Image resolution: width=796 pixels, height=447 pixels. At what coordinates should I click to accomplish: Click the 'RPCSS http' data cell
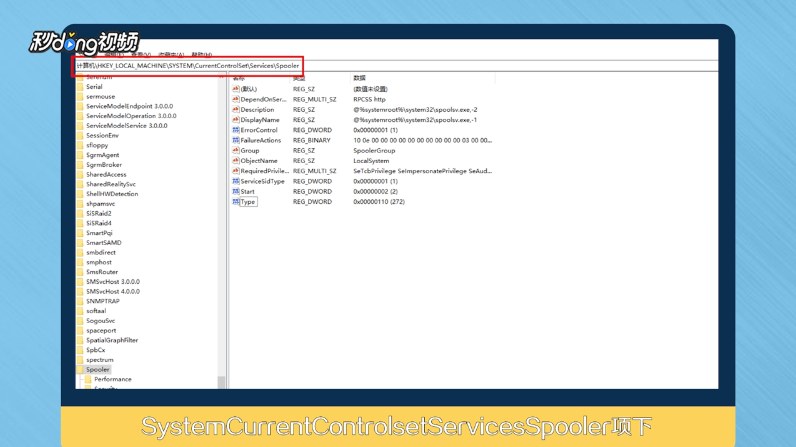coord(369,99)
